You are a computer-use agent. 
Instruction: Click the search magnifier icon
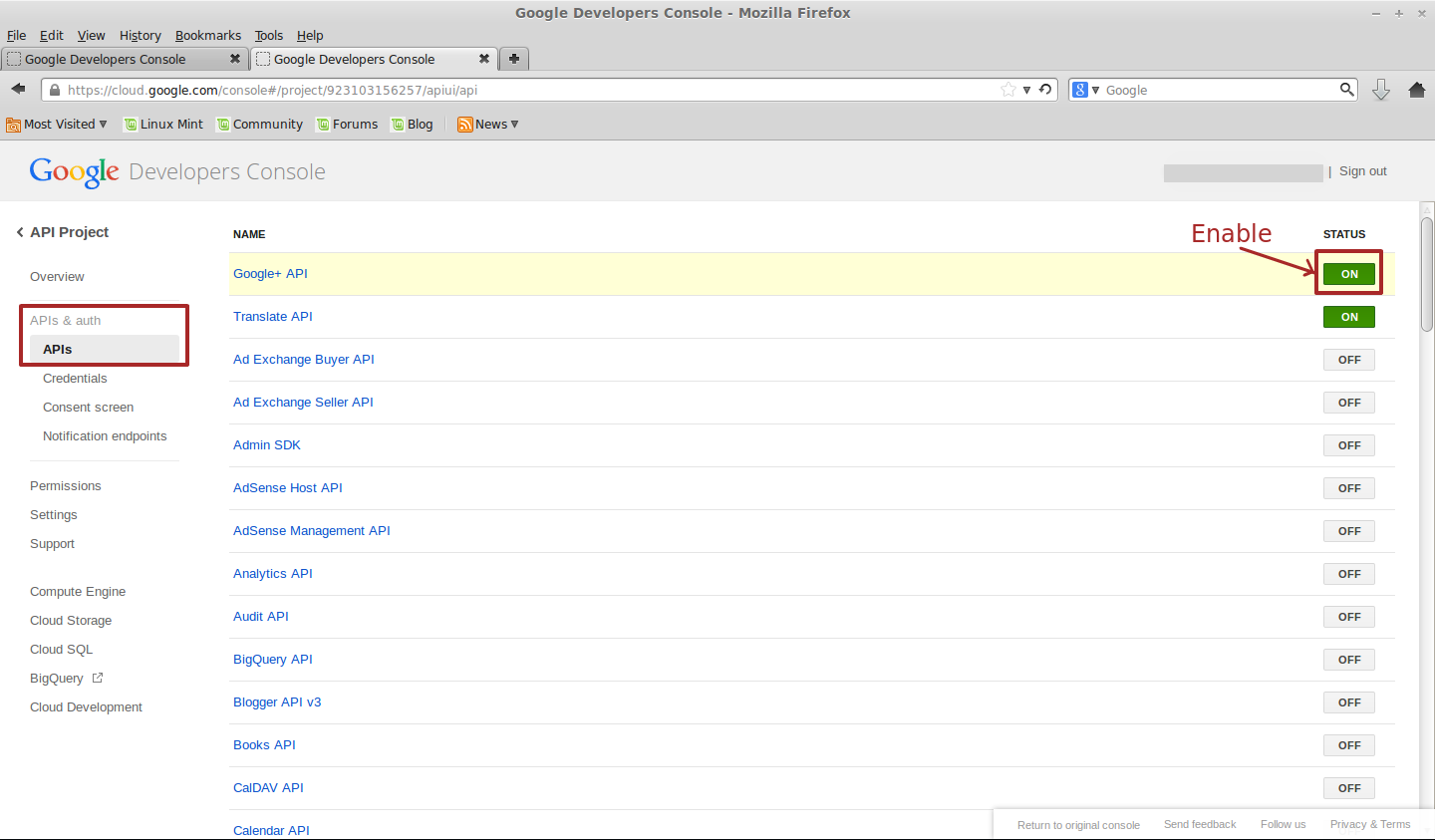click(1347, 90)
